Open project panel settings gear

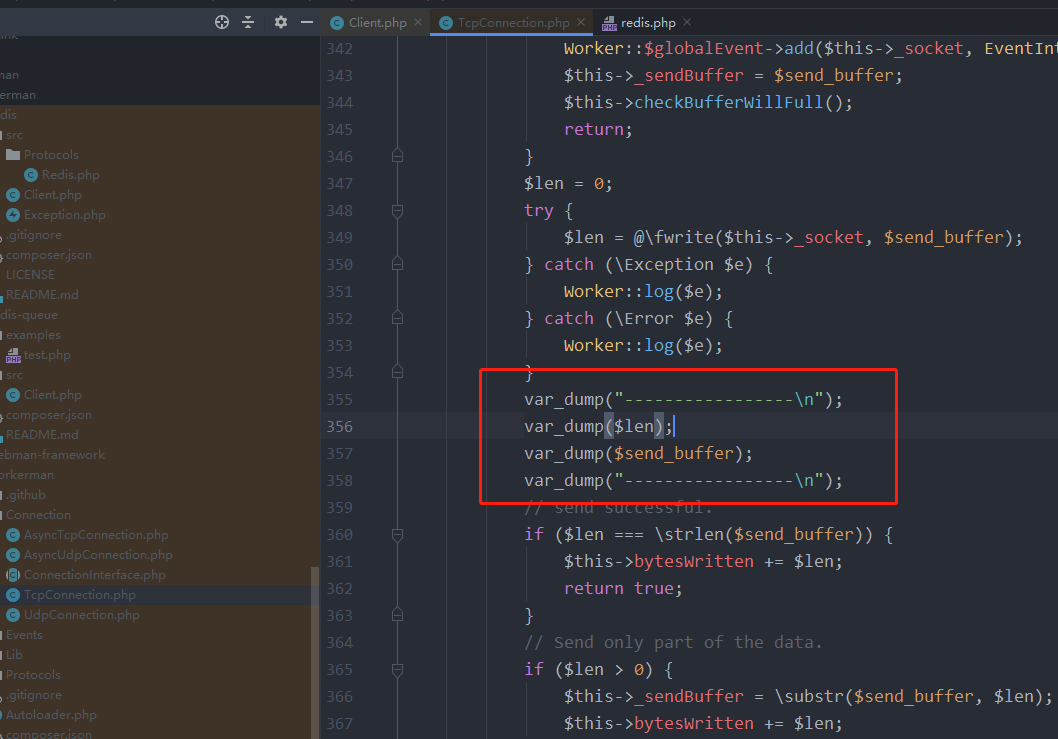[x=281, y=22]
